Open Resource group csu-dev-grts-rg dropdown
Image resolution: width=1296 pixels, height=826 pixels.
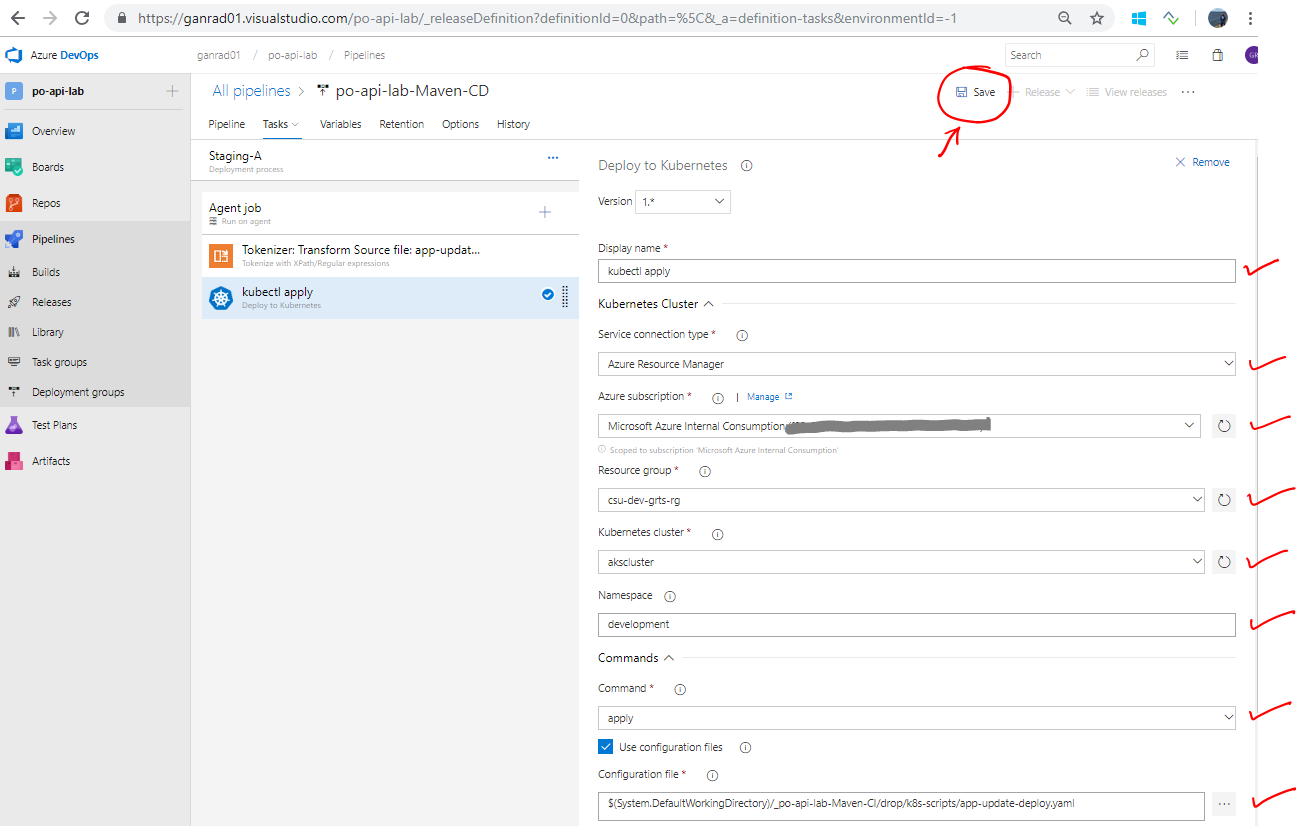click(901, 499)
